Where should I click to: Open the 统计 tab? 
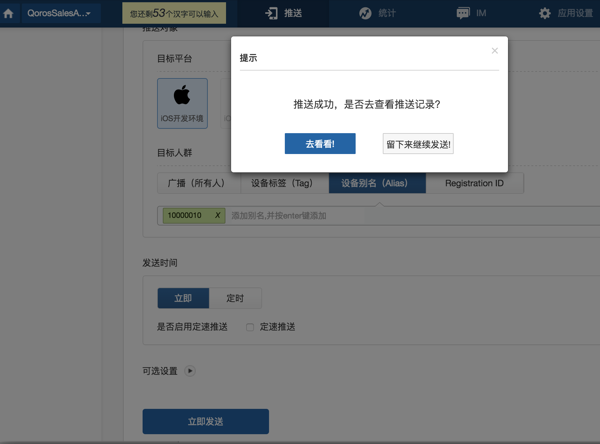(377, 13)
